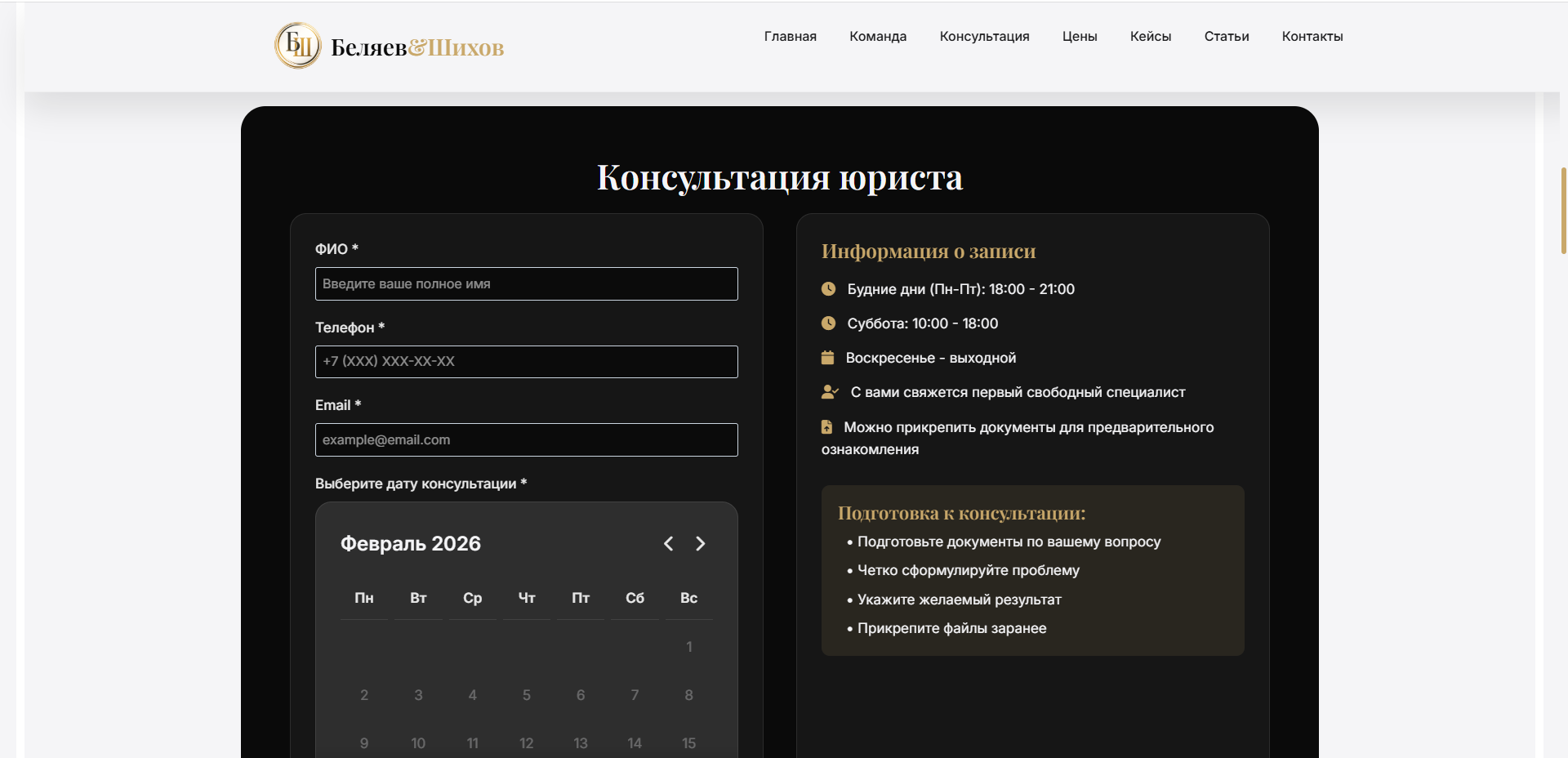Click the Чт weekday column header
This screenshot has width=1568, height=758.
tap(527, 598)
